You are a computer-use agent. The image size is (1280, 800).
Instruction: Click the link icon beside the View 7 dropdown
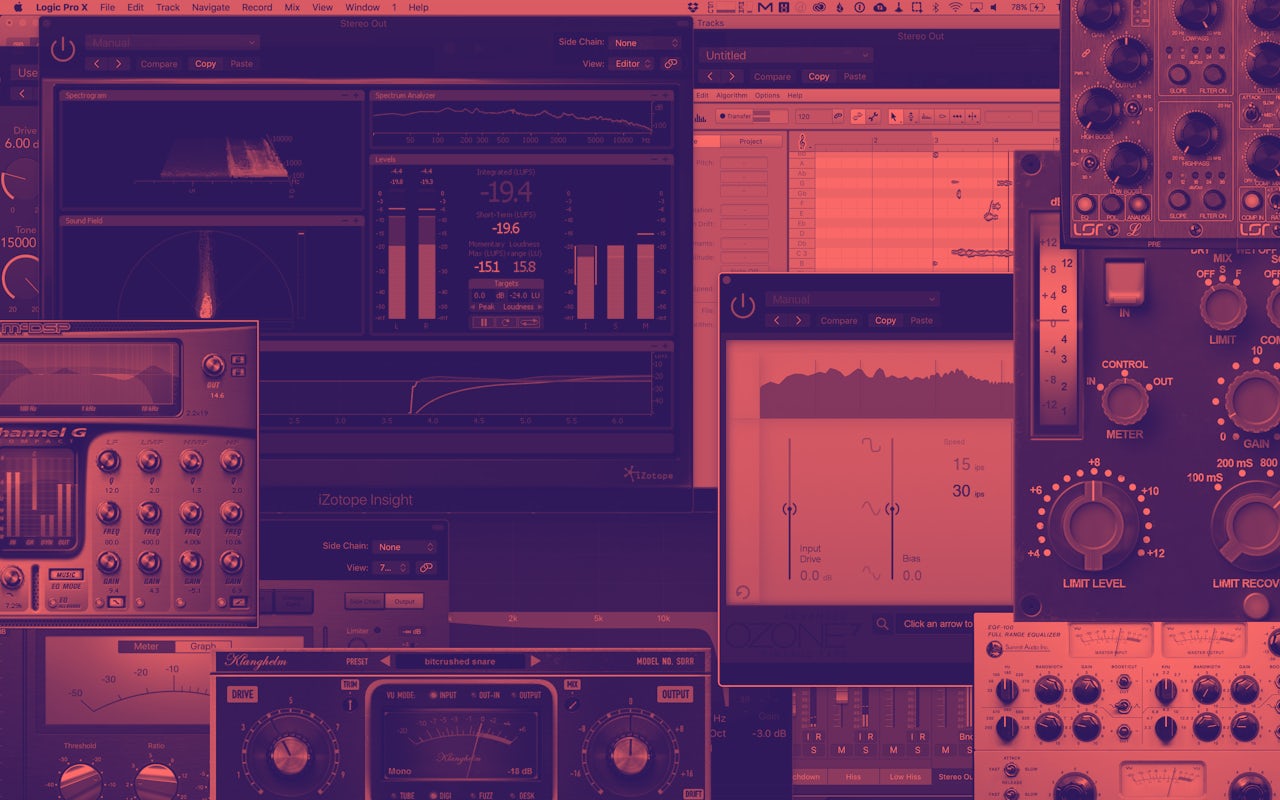[x=426, y=568]
